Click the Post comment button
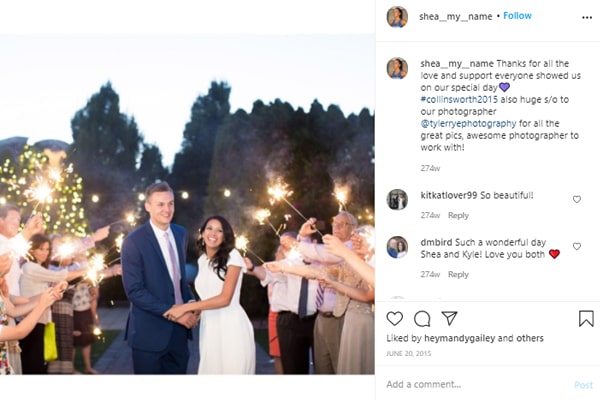This screenshot has height=400, width=600. (583, 385)
